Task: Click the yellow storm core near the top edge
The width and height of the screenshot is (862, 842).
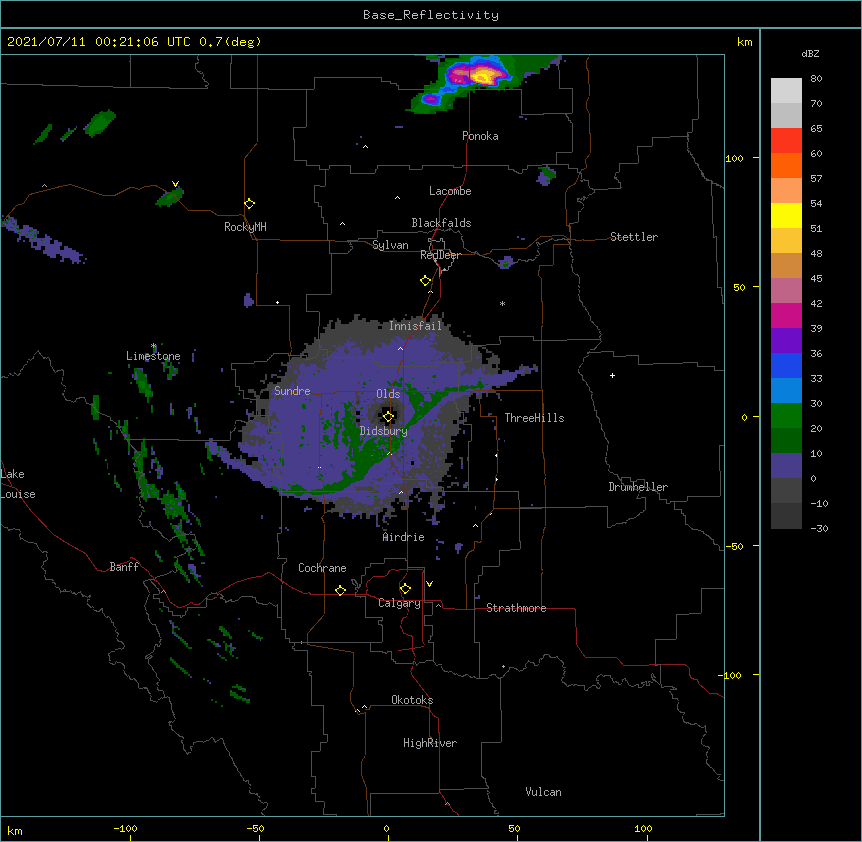Action: coord(482,75)
